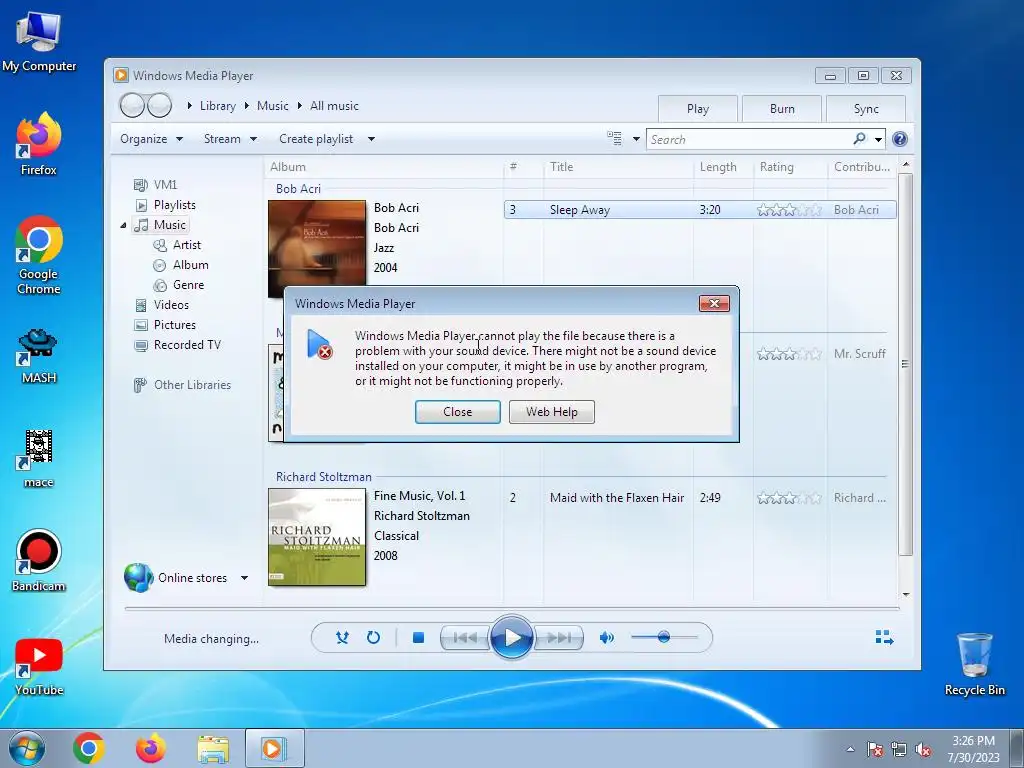
Task: Skip to the next track
Action: click(x=558, y=637)
